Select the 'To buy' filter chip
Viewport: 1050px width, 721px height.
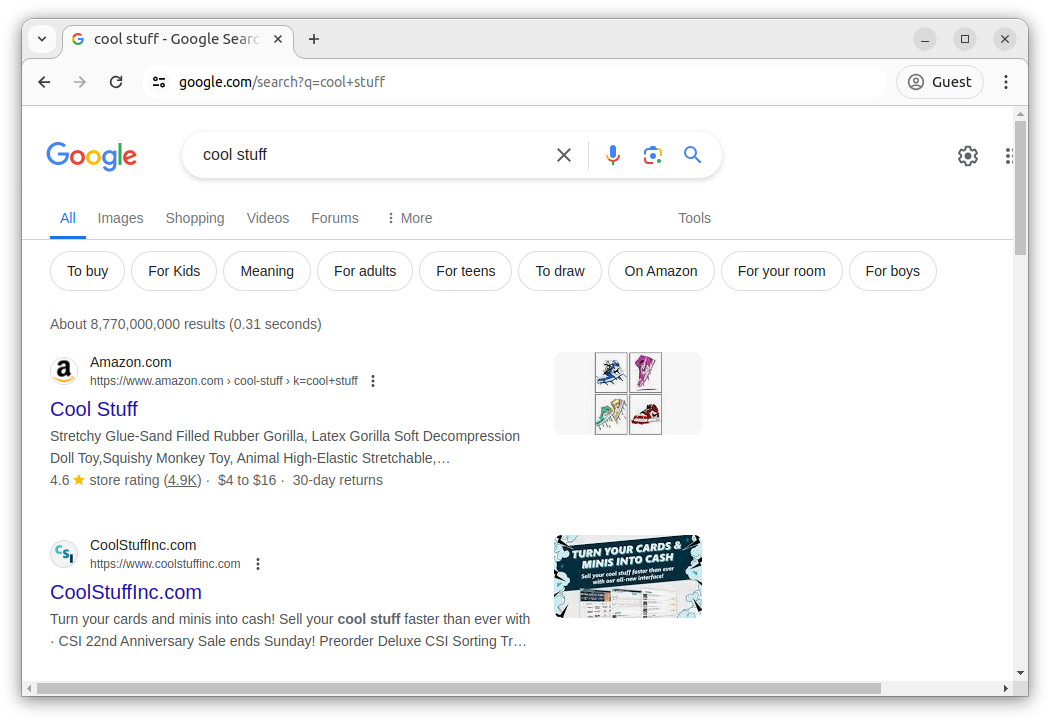click(x=87, y=271)
